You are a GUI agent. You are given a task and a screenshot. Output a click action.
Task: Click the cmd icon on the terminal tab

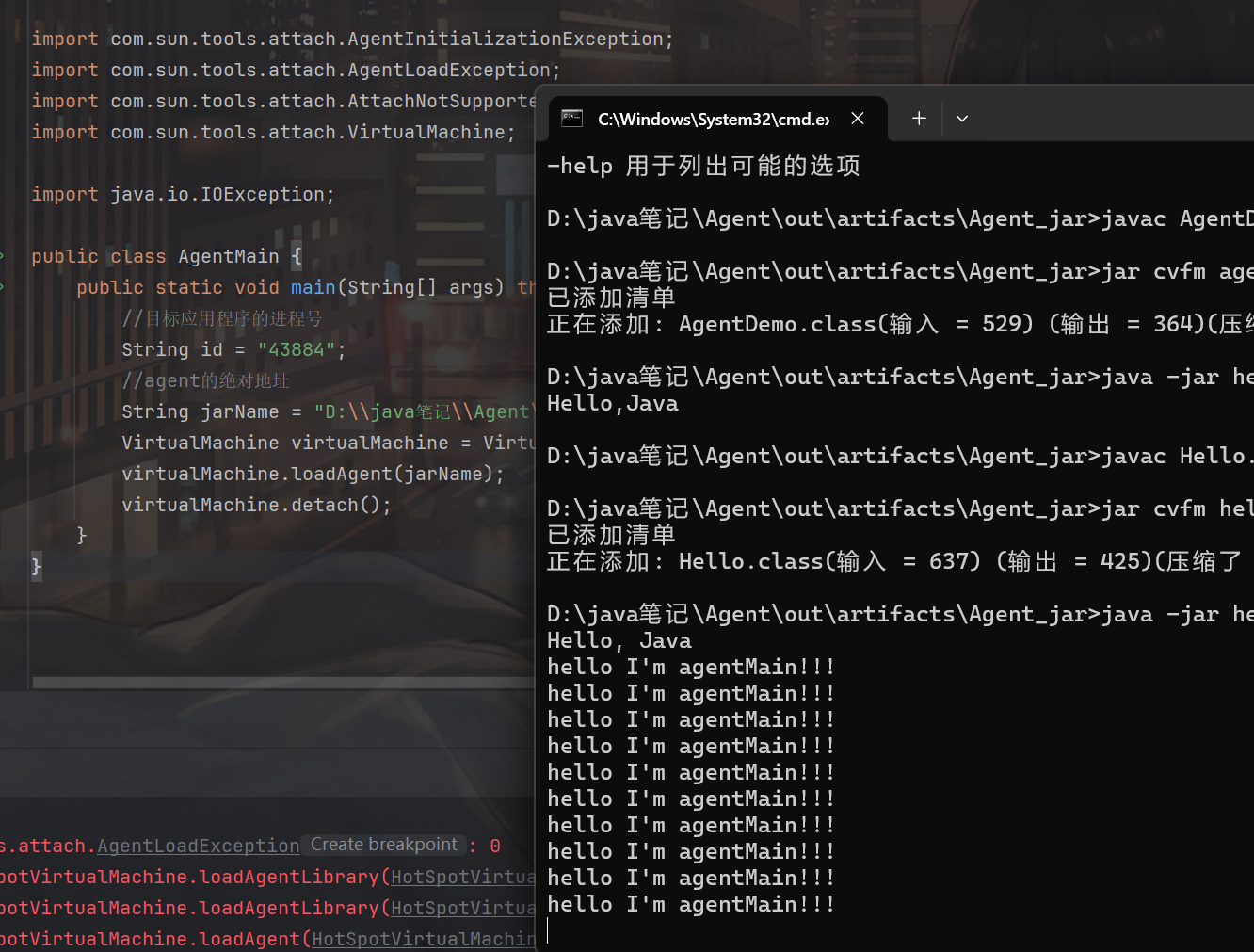[571, 119]
